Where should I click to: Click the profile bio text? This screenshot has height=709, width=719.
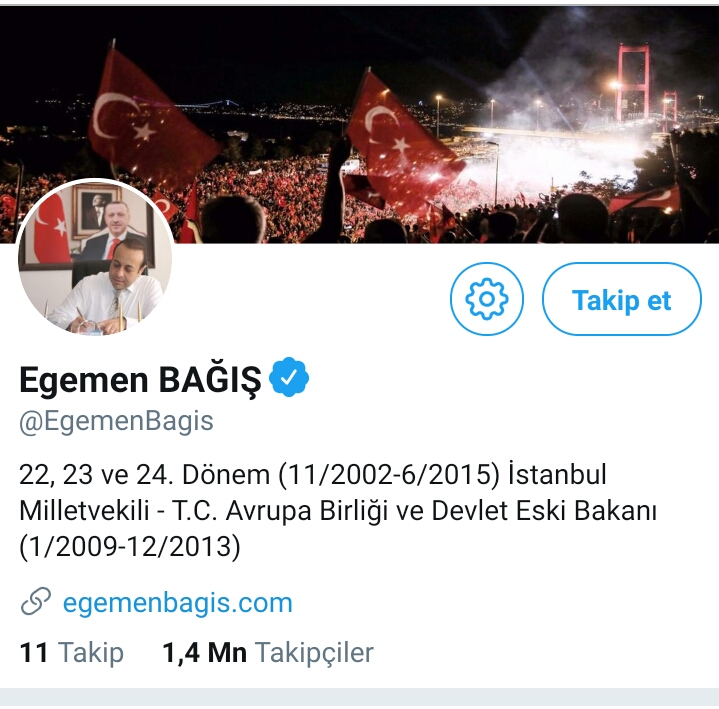[x=338, y=510]
